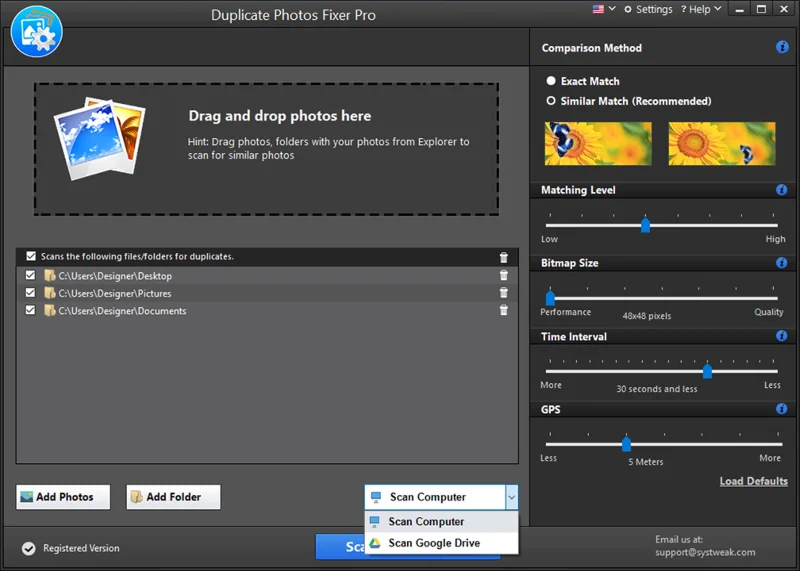Viewport: 800px width, 571px height.
Task: Click the Add Folder button
Action: 173,497
